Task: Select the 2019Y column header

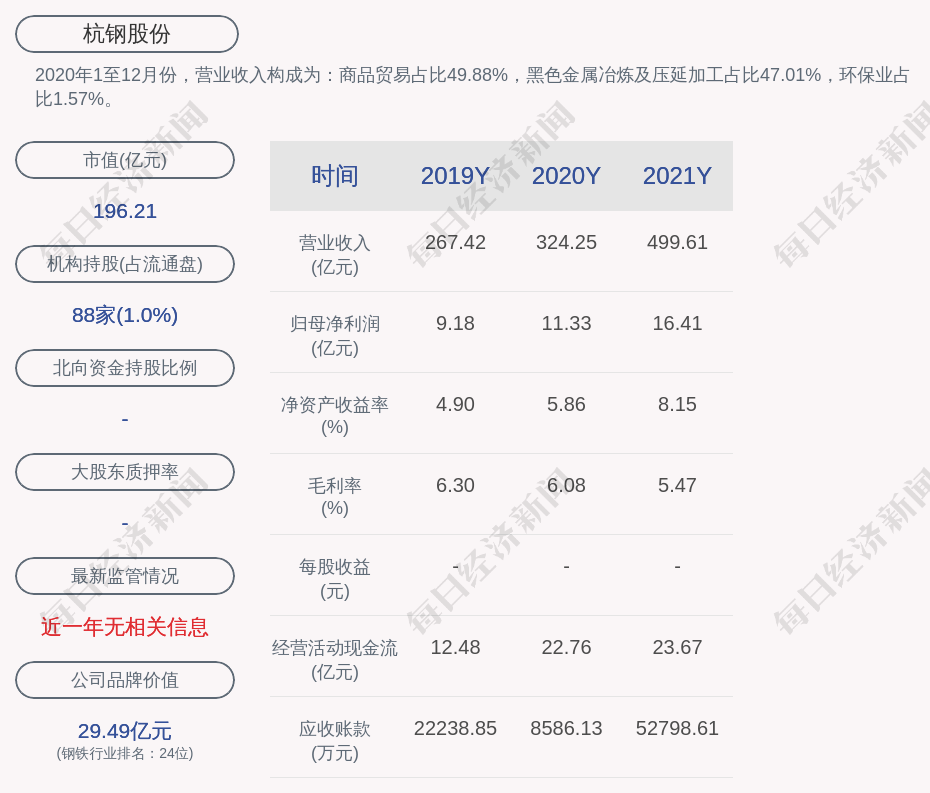Action: click(x=456, y=176)
